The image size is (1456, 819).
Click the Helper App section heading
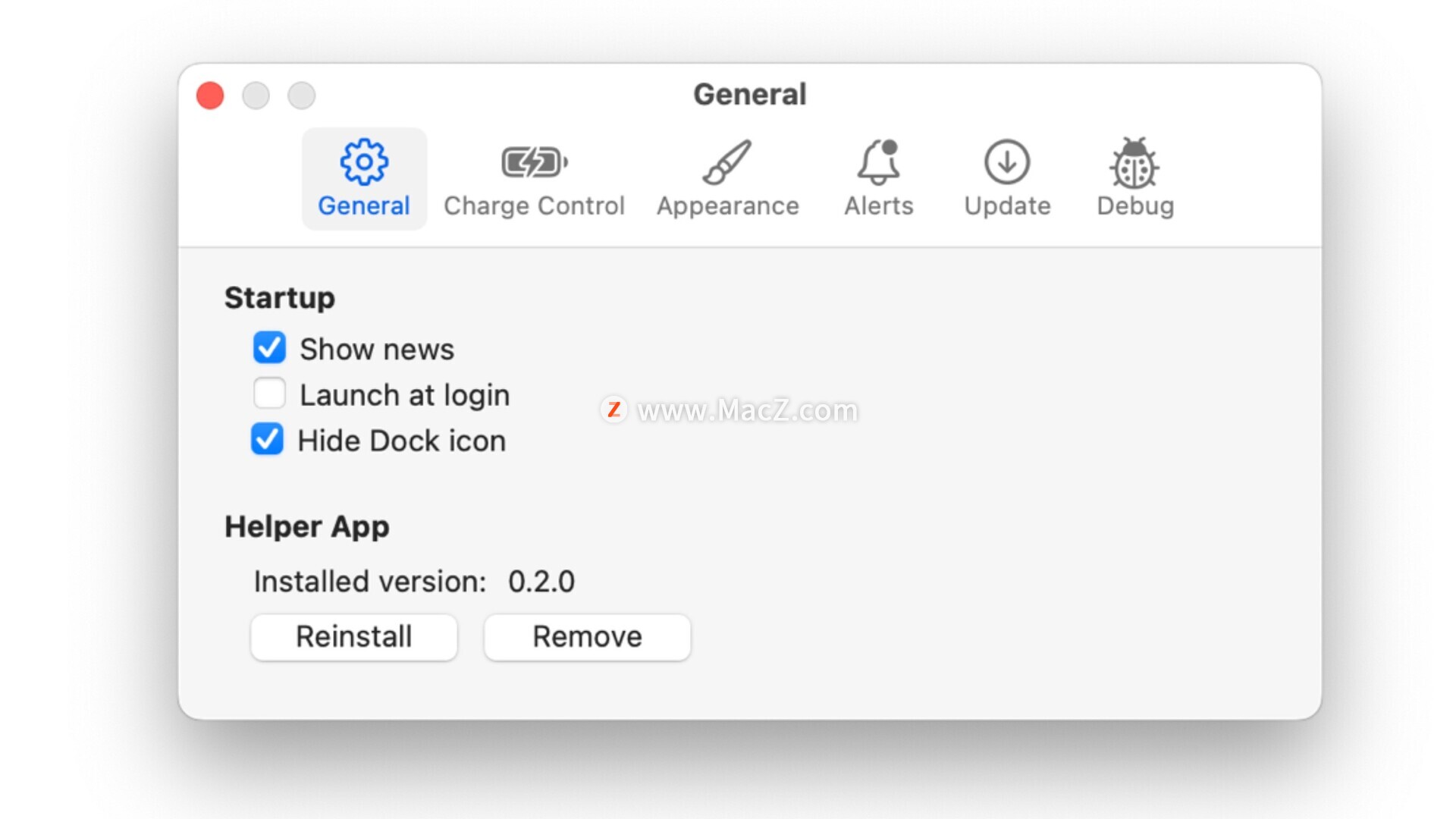point(306,527)
